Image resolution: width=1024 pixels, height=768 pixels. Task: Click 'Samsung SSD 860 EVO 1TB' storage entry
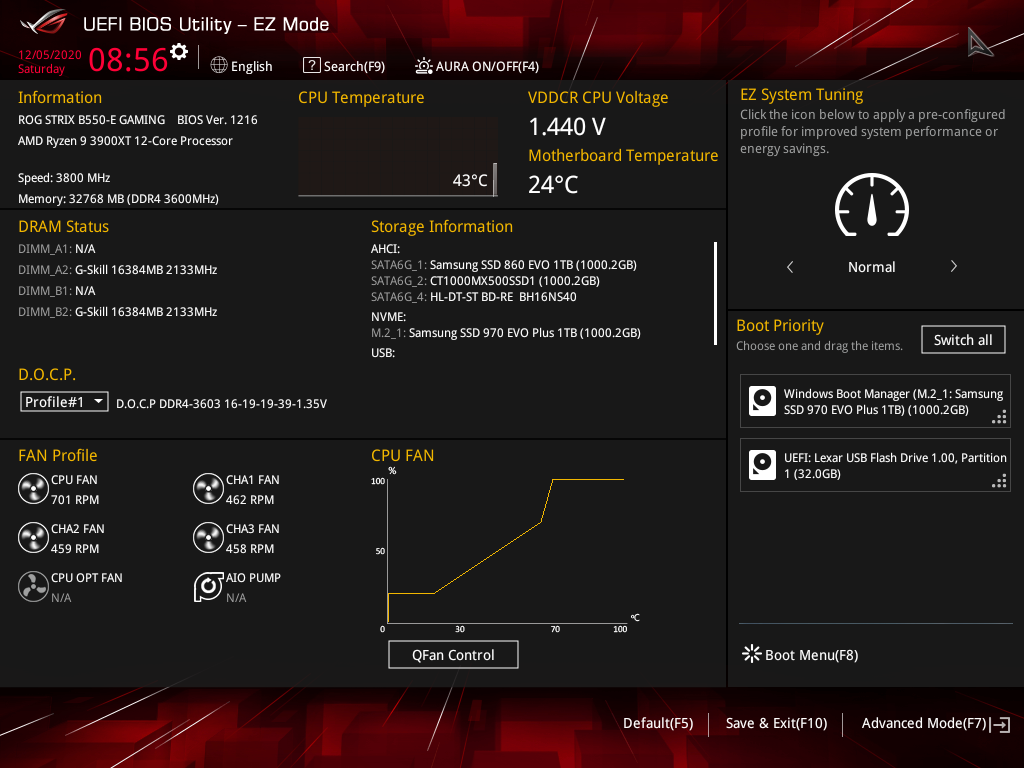tap(504, 264)
